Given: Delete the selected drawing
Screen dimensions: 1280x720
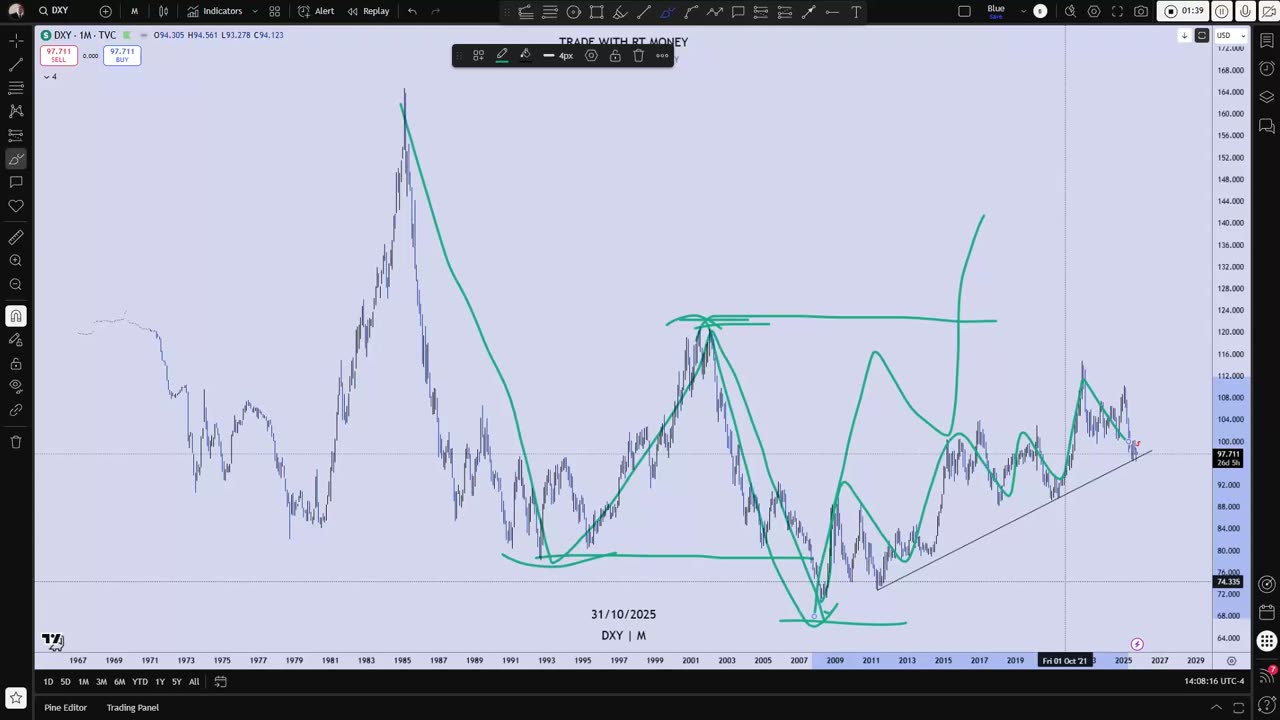Looking at the screenshot, I should [x=638, y=56].
